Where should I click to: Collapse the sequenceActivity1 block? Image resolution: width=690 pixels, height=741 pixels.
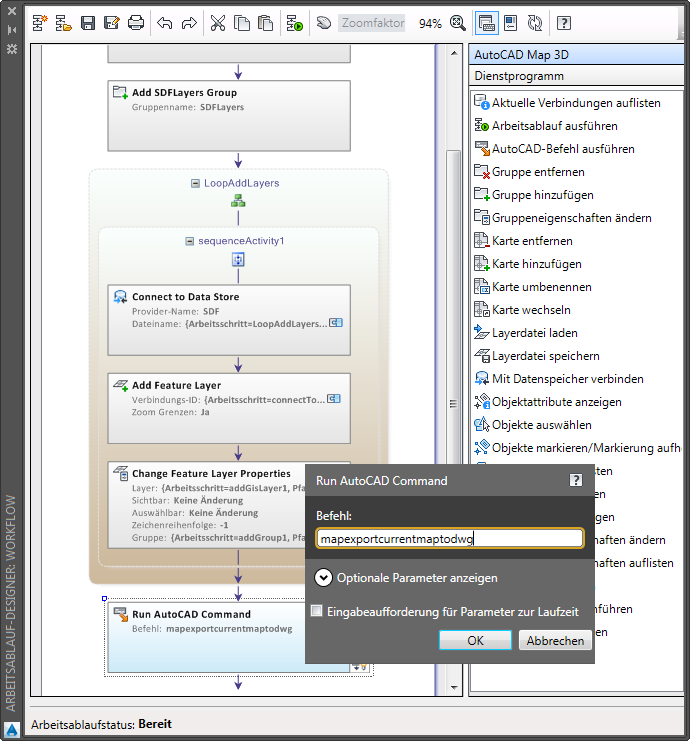click(190, 241)
